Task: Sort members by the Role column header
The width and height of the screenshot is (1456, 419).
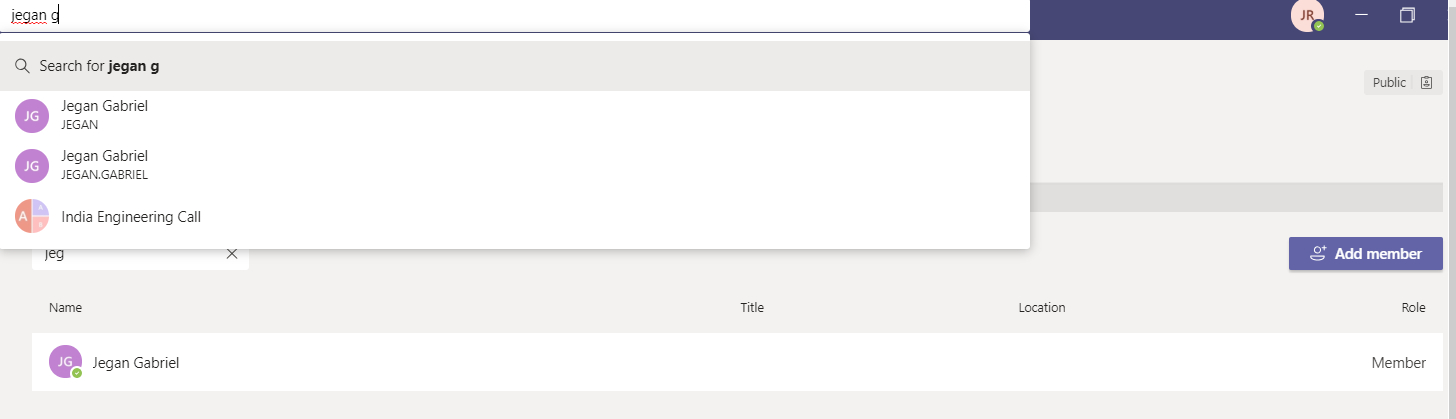Action: point(1413,308)
